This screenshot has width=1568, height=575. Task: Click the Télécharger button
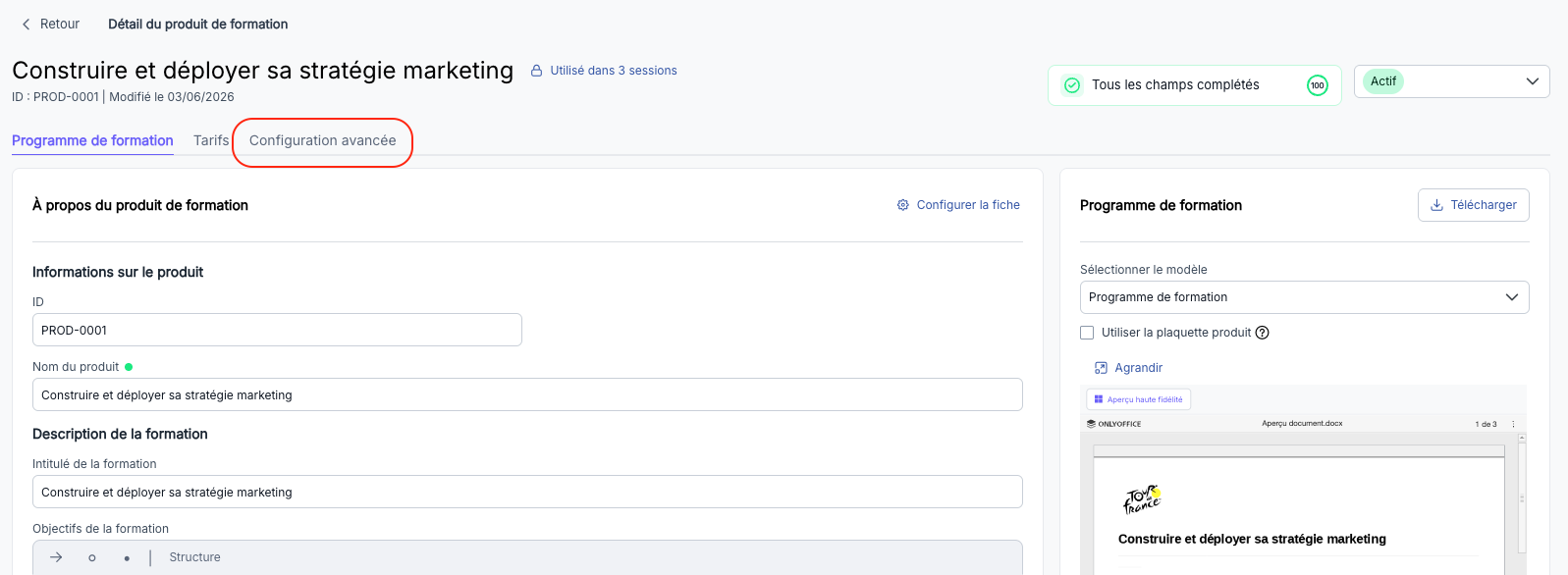click(x=1473, y=205)
